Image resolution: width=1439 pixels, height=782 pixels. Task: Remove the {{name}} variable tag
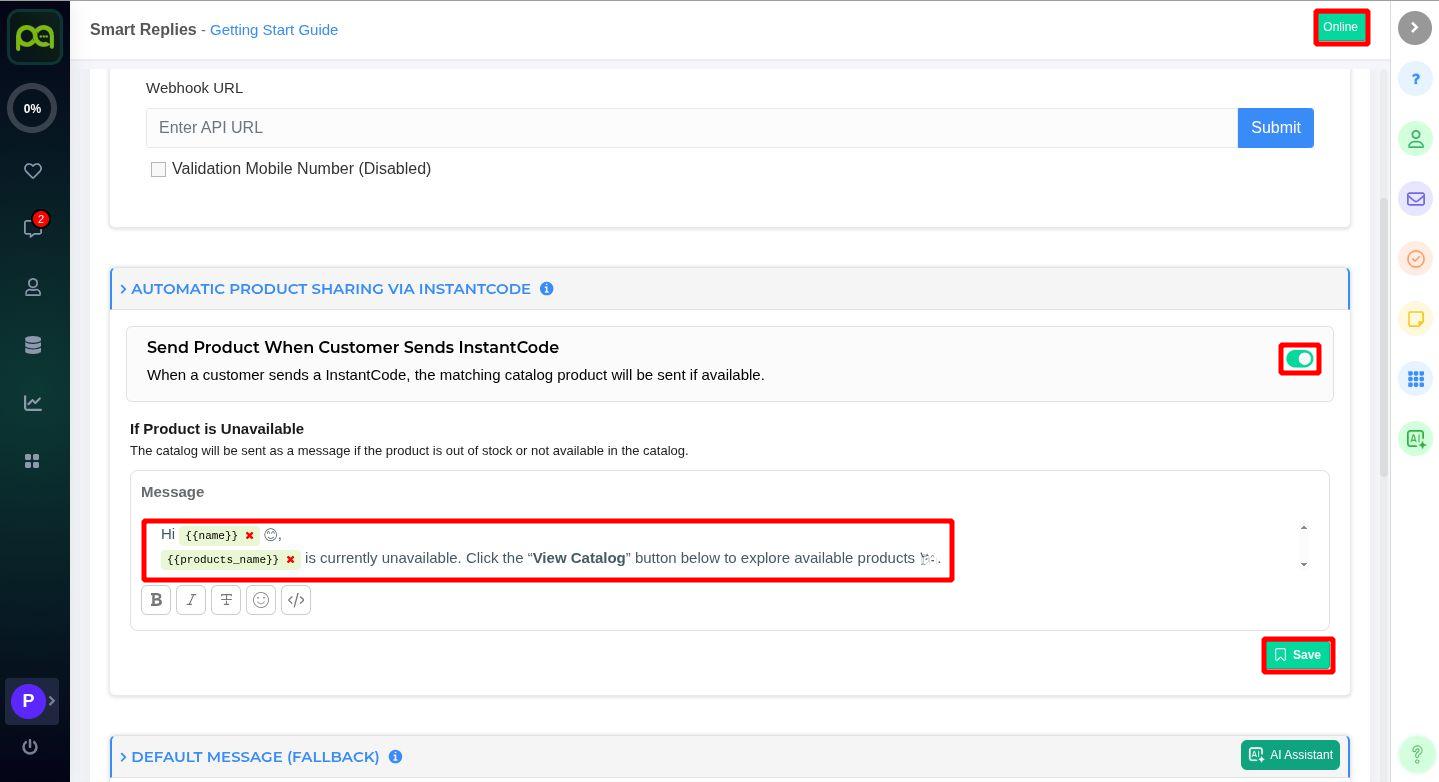(x=250, y=536)
